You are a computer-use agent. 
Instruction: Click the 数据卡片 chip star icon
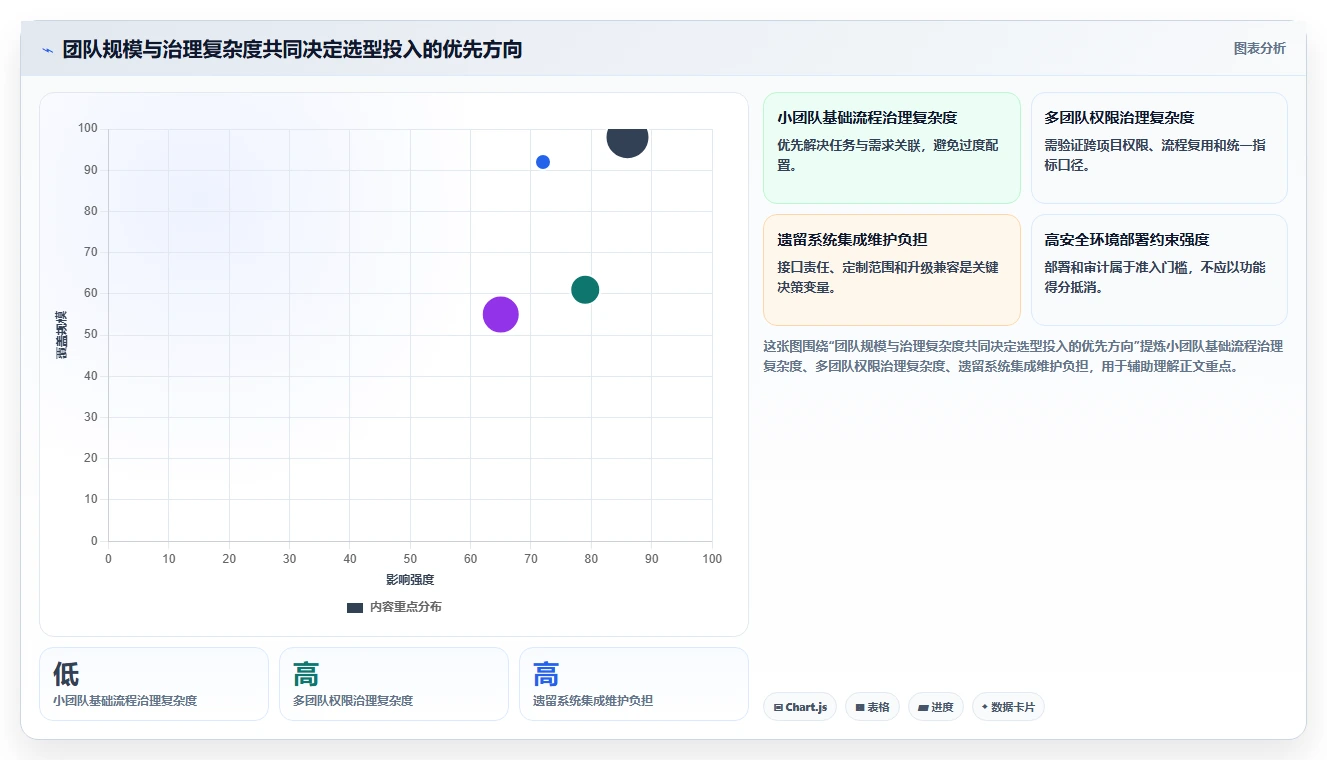(985, 707)
